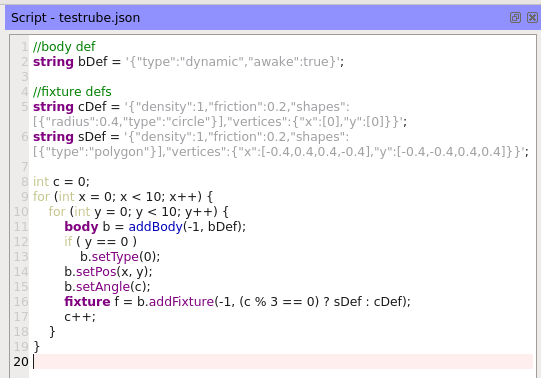Viewport: 541px width, 378px height.
Task: Close the Script - testrube.json panel
Action: pos(532,18)
